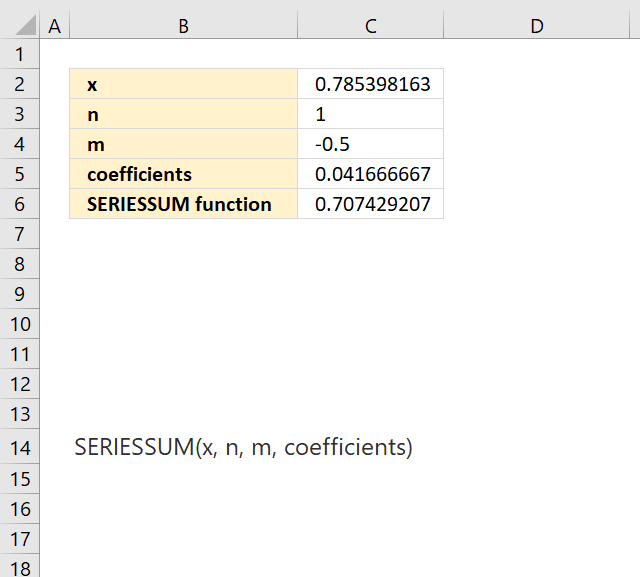Select row 5 header
This screenshot has height=577, width=640.
pos(20,174)
